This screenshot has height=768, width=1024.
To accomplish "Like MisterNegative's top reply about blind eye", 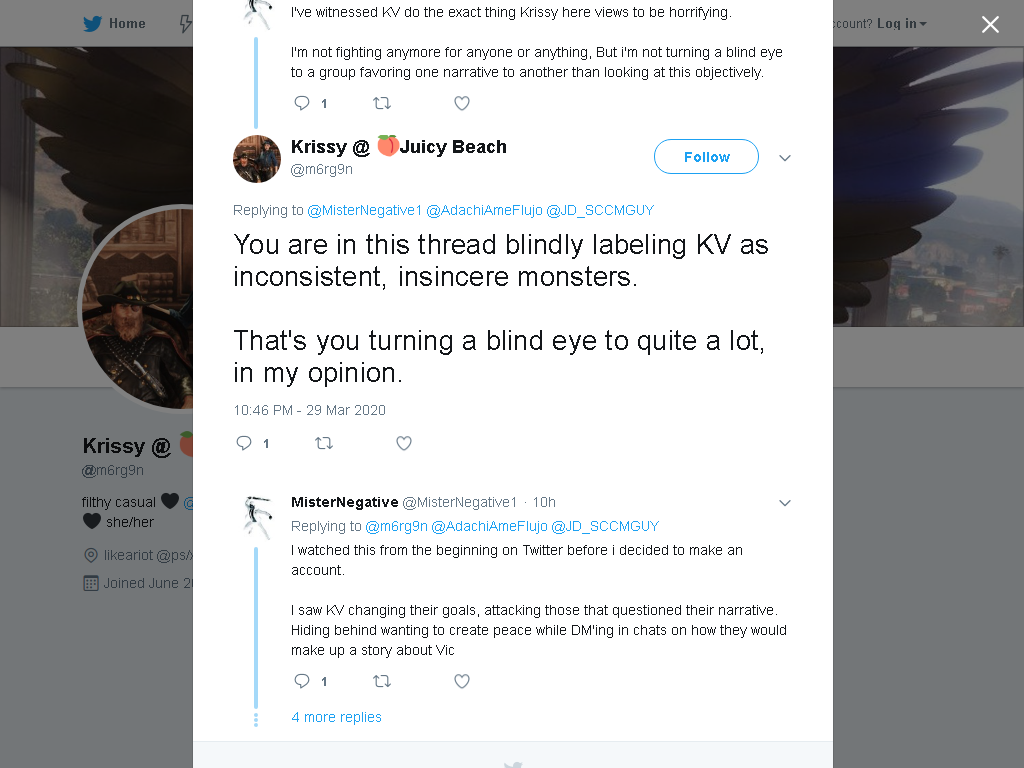I will pos(462,103).
